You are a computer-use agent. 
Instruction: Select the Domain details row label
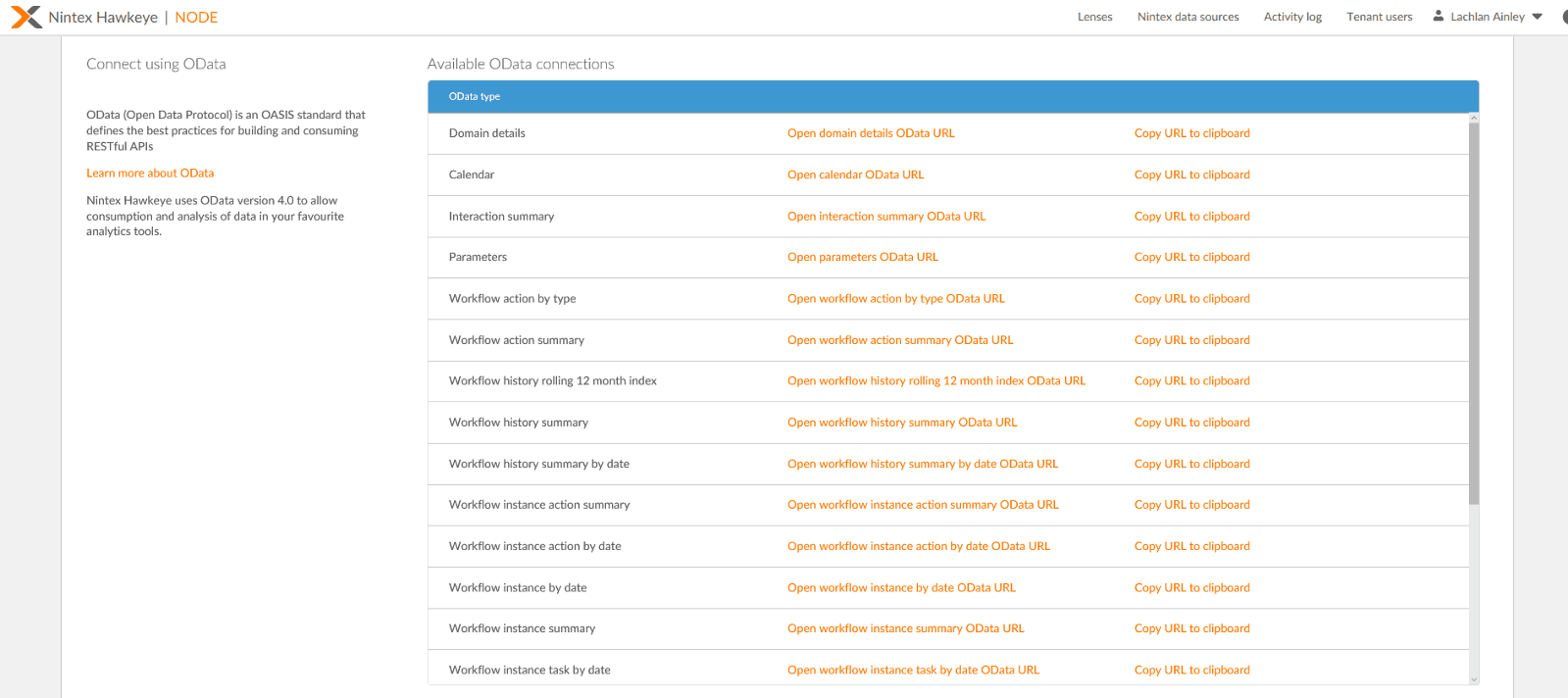[486, 133]
